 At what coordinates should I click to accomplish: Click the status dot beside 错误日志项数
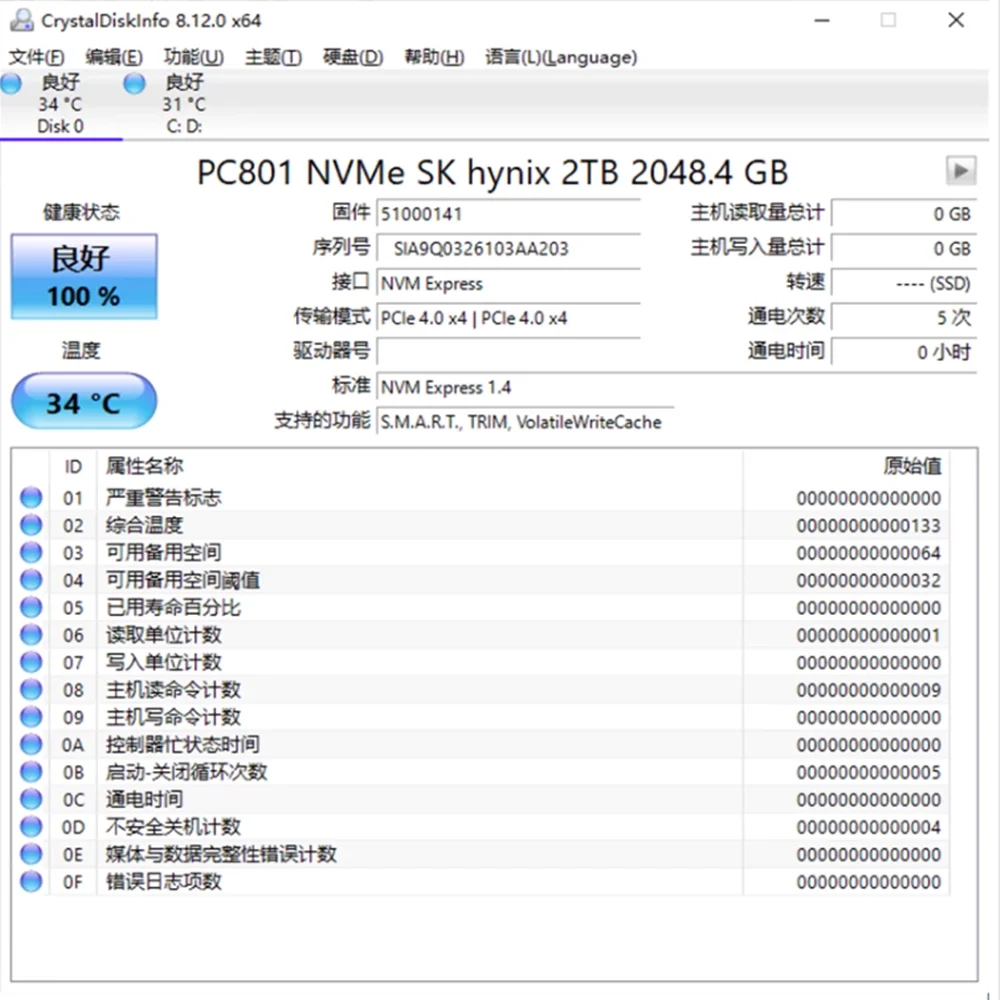click(x=30, y=882)
